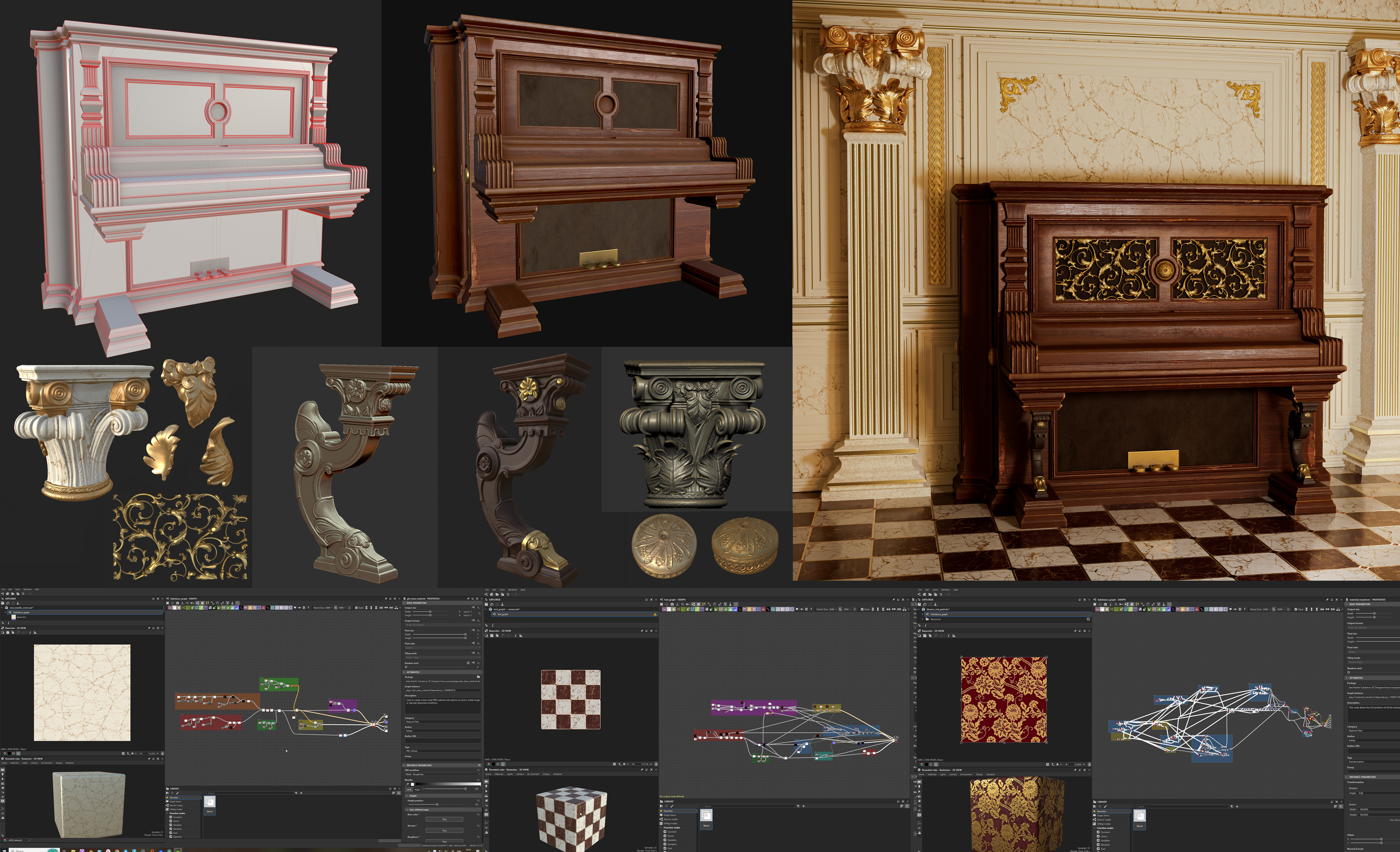Toggle zoom lock icon in marble 2D view
Viewport: 1400px width, 852px height.
tap(162, 754)
